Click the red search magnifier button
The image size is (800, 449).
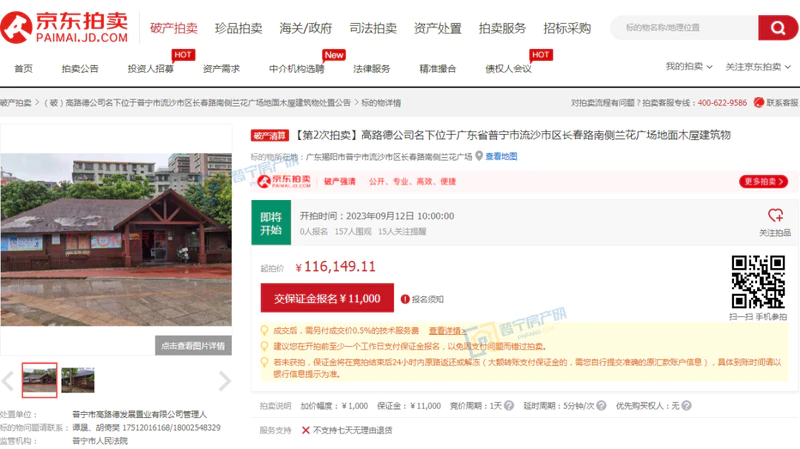[777, 27]
